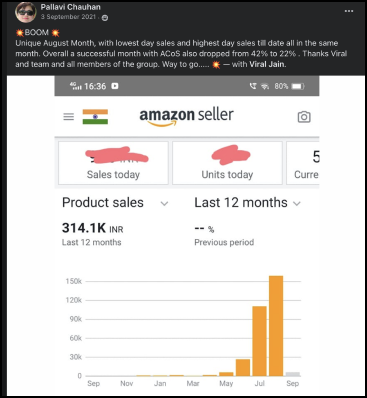Click the post audience globe icon
This screenshot has width=367, height=398.
pos(105,18)
